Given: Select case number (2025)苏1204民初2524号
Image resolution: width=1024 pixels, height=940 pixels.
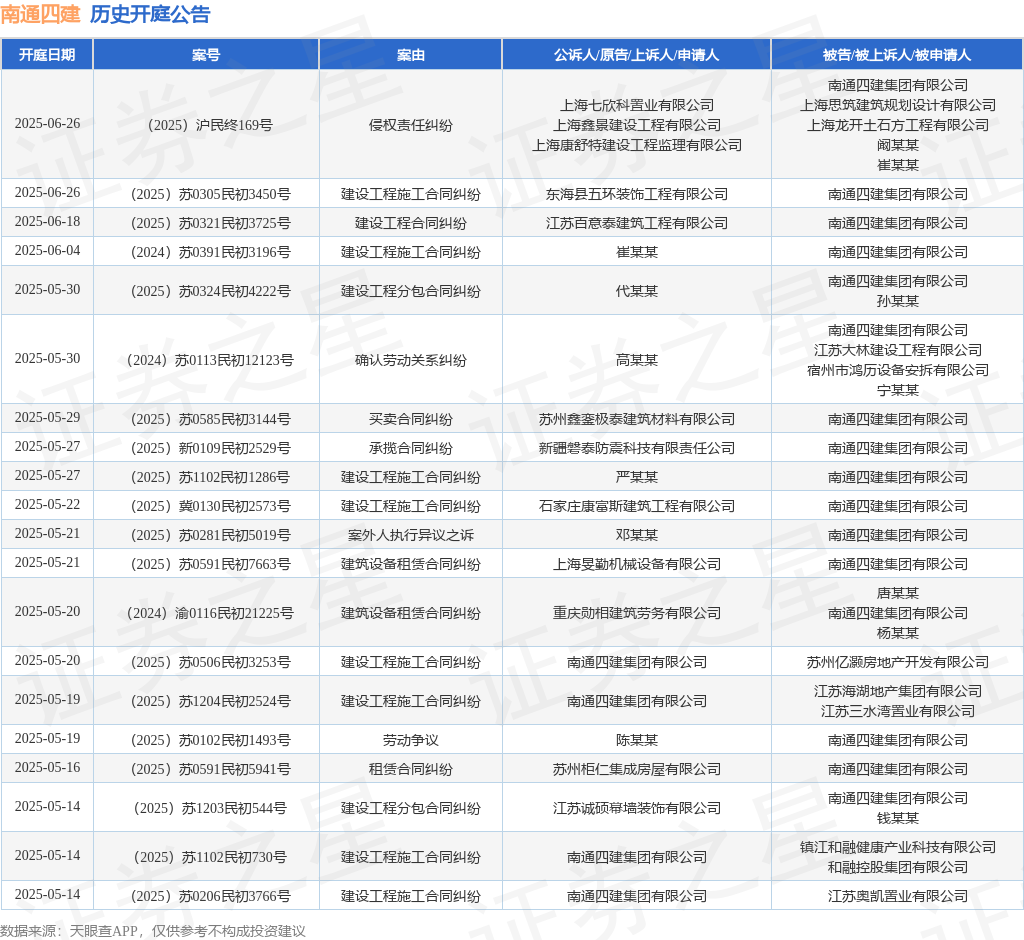Looking at the screenshot, I should [x=210, y=701].
